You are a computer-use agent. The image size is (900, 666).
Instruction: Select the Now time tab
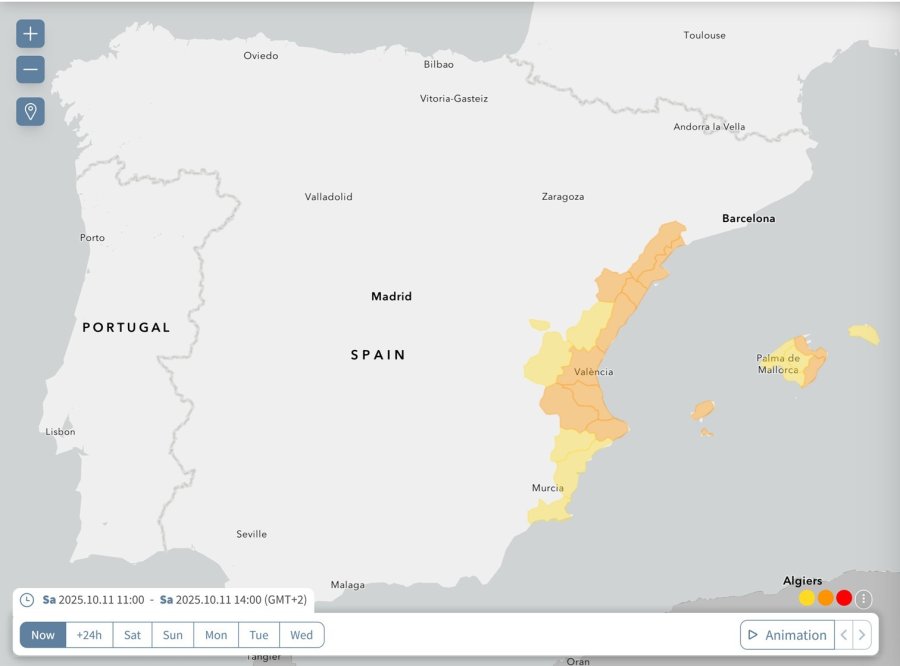(43, 635)
